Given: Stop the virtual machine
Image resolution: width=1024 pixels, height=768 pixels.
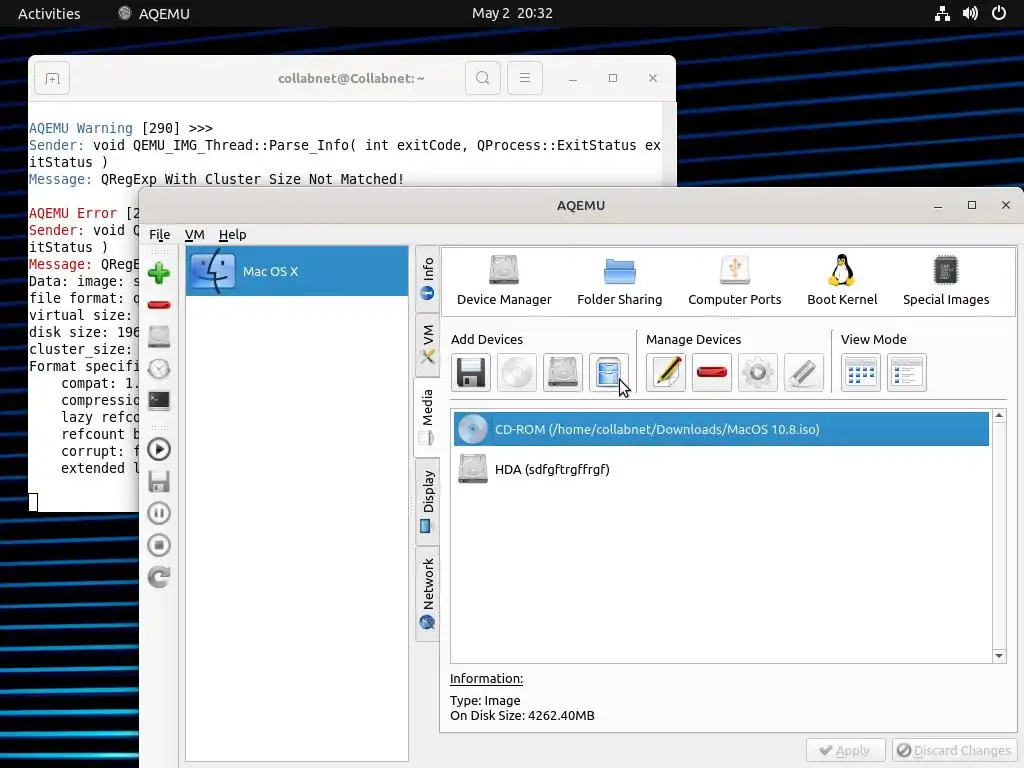Looking at the screenshot, I should click(x=159, y=545).
